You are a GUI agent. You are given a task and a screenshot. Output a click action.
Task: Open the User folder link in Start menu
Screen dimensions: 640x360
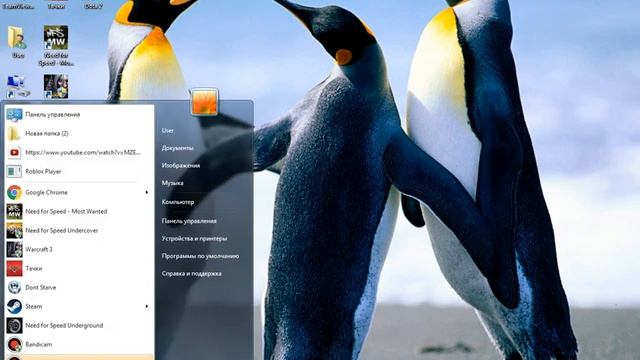point(168,131)
